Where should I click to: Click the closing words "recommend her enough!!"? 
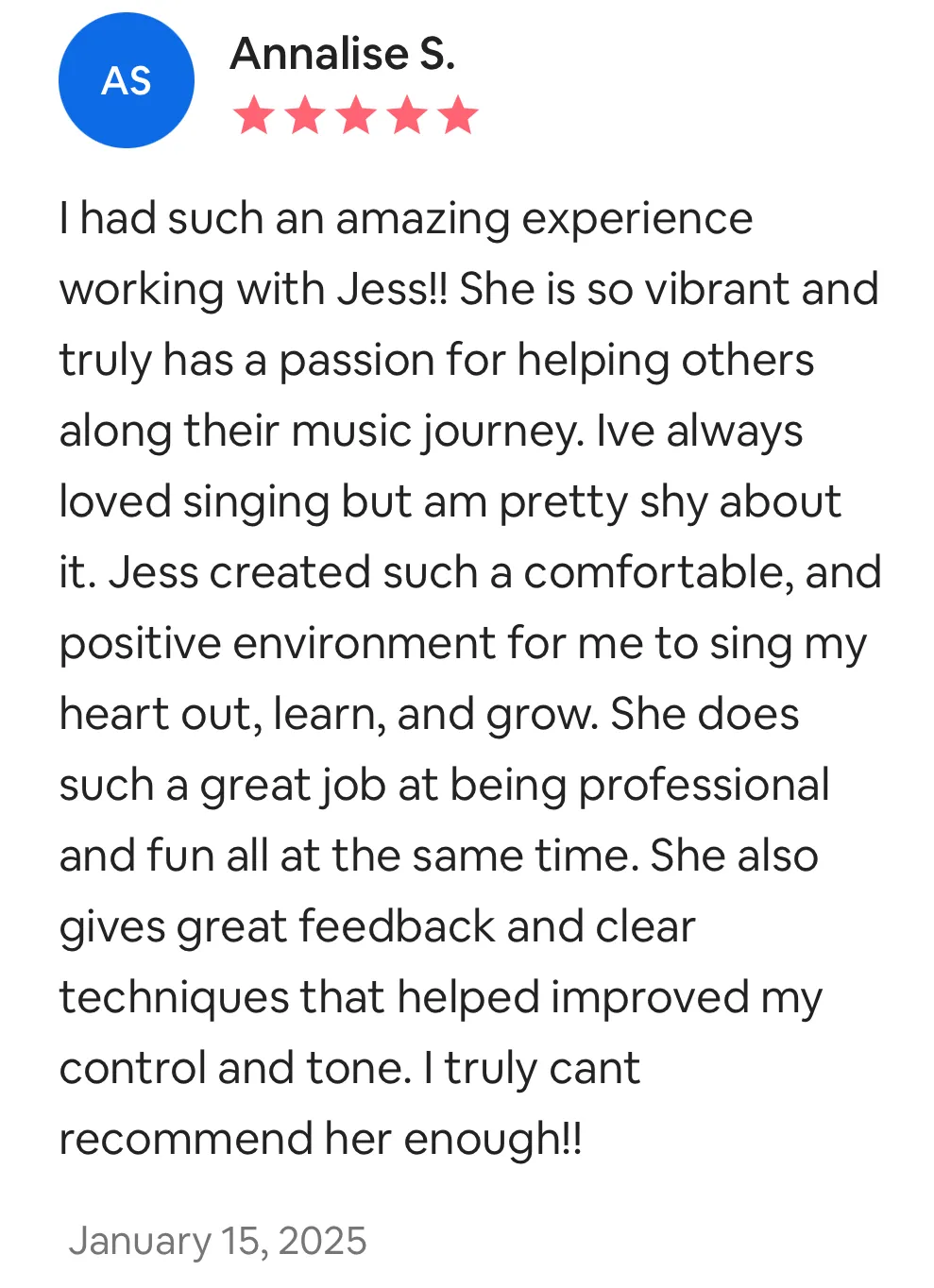click(321, 1140)
